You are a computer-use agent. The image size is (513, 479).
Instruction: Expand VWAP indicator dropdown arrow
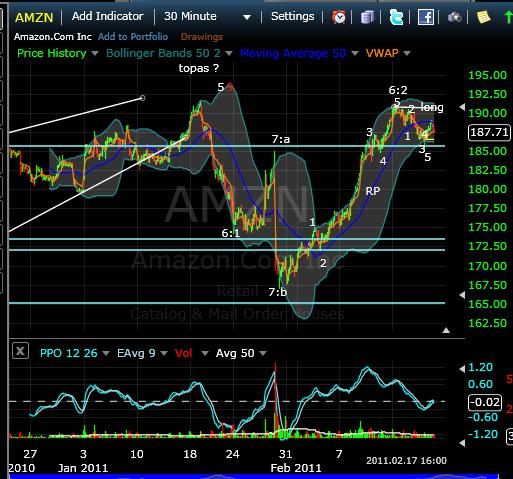[407, 53]
